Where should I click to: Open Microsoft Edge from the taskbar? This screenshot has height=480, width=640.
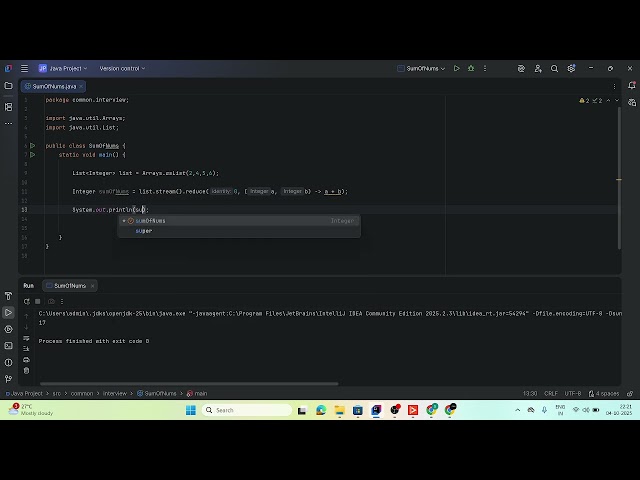click(321, 410)
